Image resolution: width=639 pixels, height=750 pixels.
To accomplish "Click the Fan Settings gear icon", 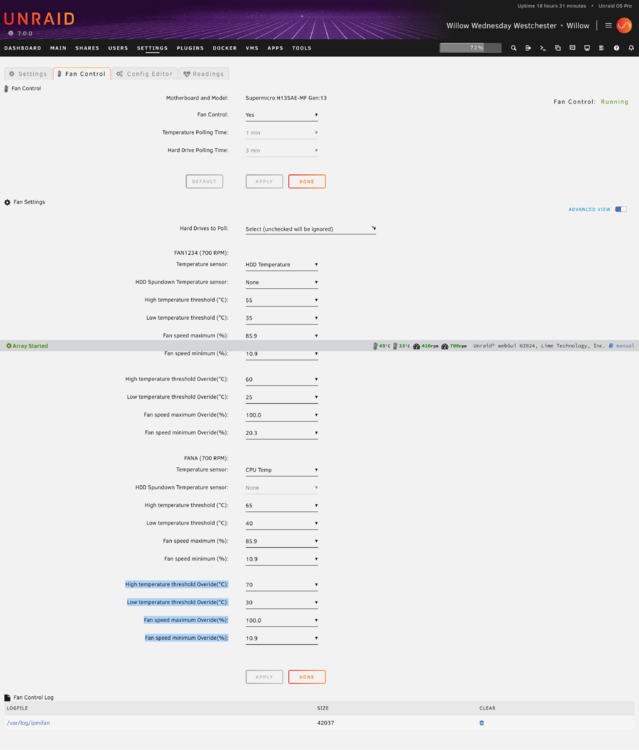I will (x=7, y=202).
